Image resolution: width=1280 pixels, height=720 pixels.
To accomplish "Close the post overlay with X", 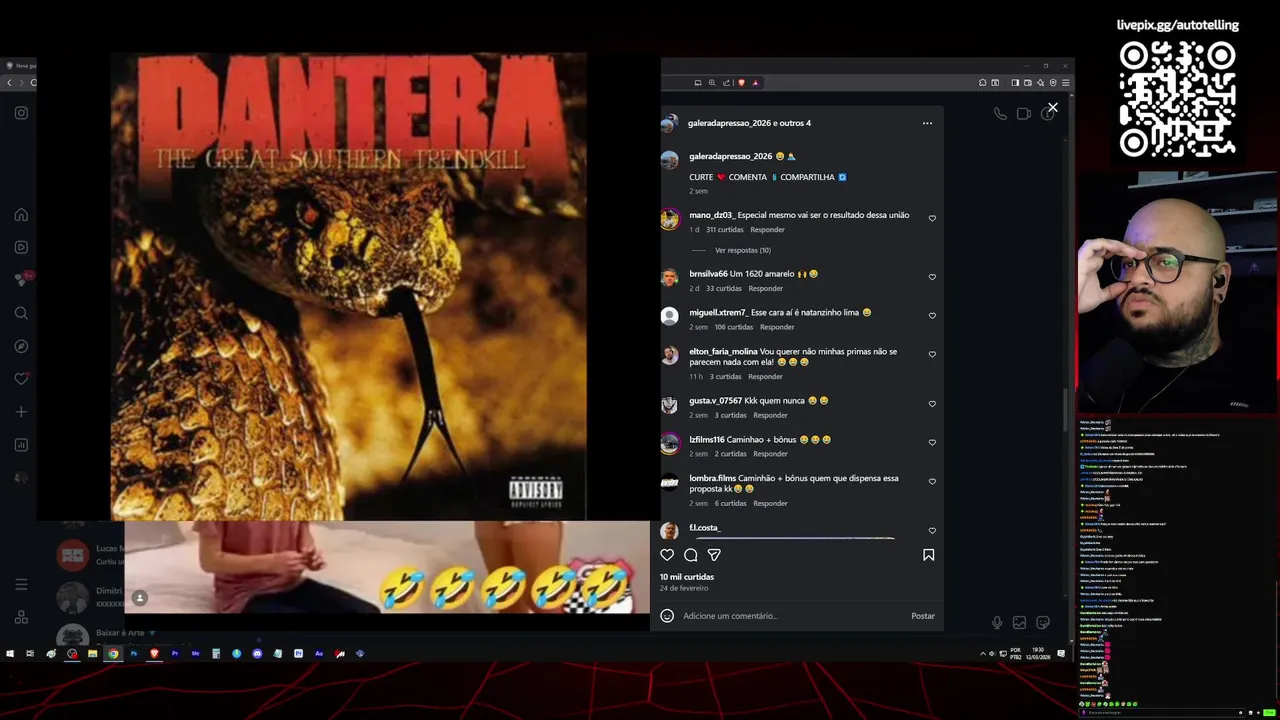I will tap(1053, 107).
